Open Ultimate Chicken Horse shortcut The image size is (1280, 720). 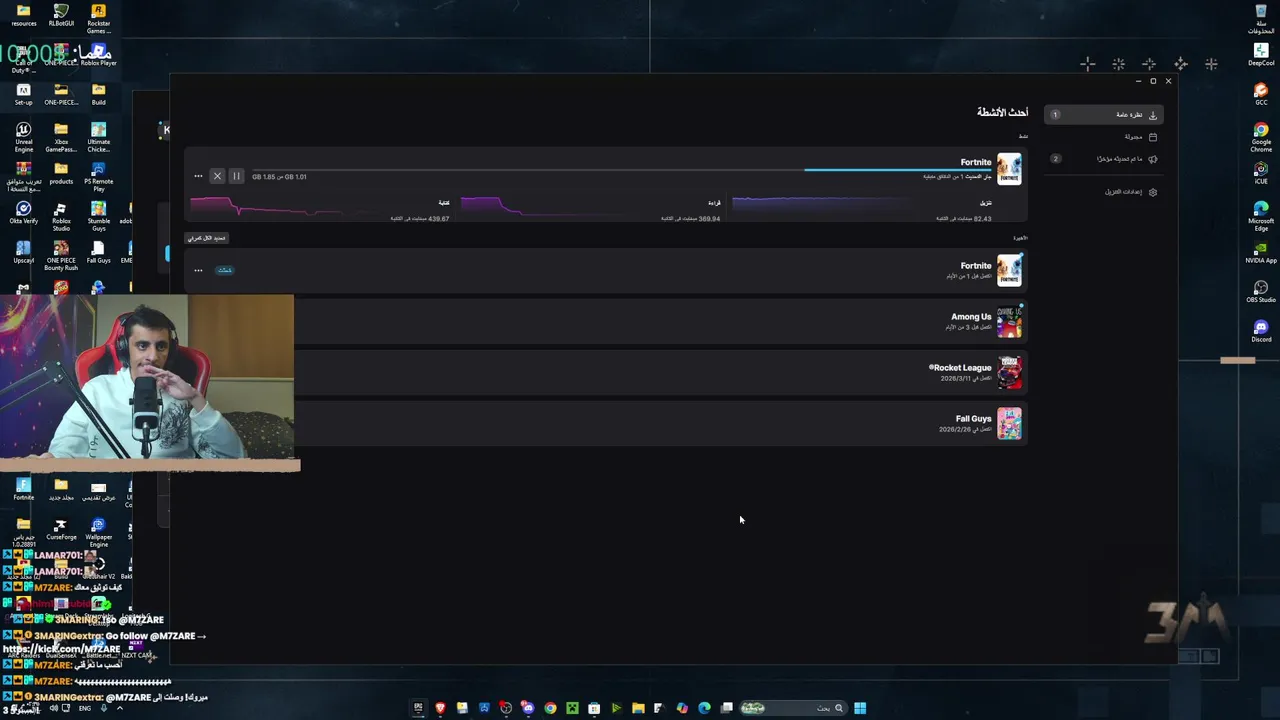pos(98,136)
